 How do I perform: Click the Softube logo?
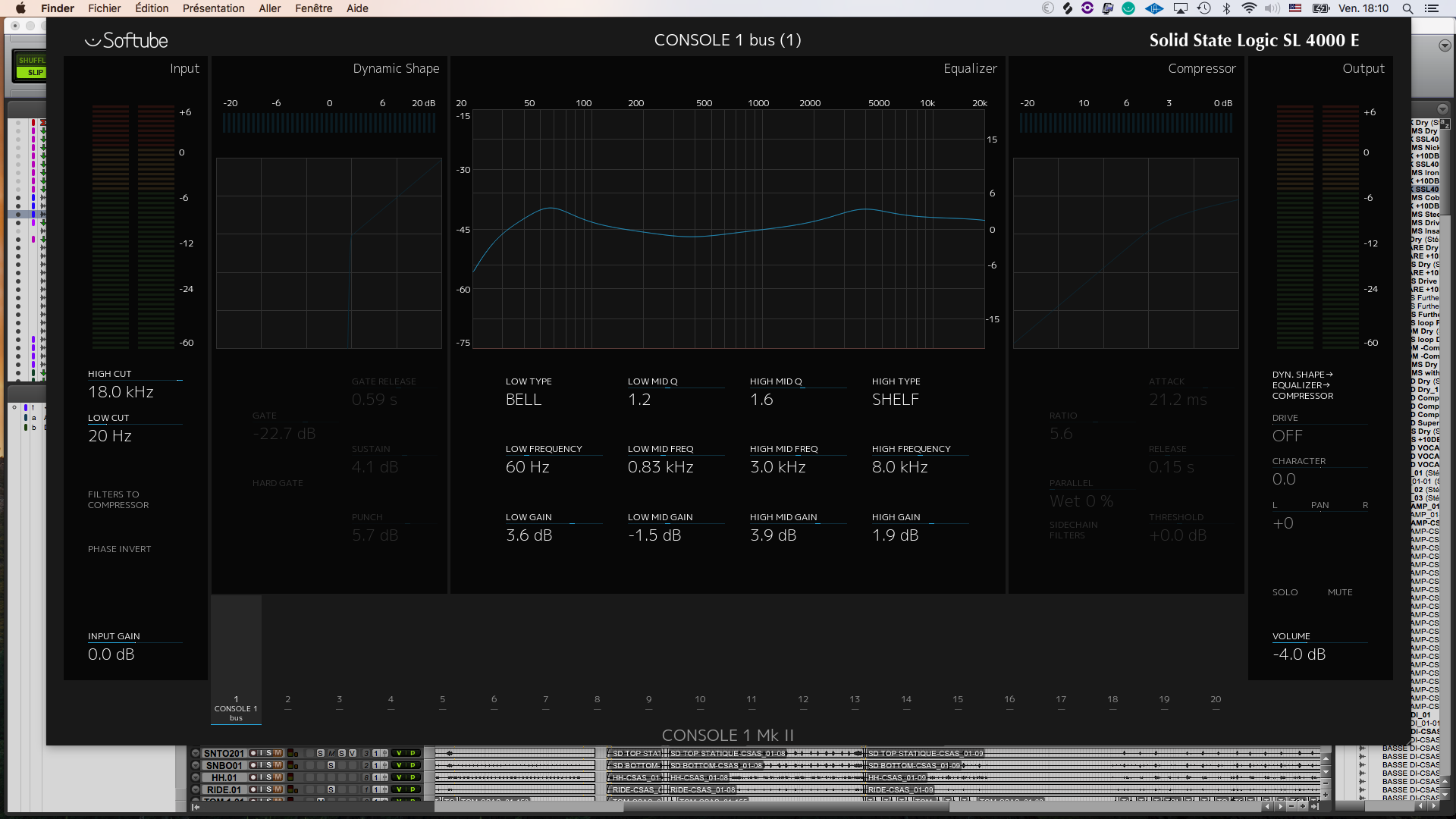click(127, 39)
